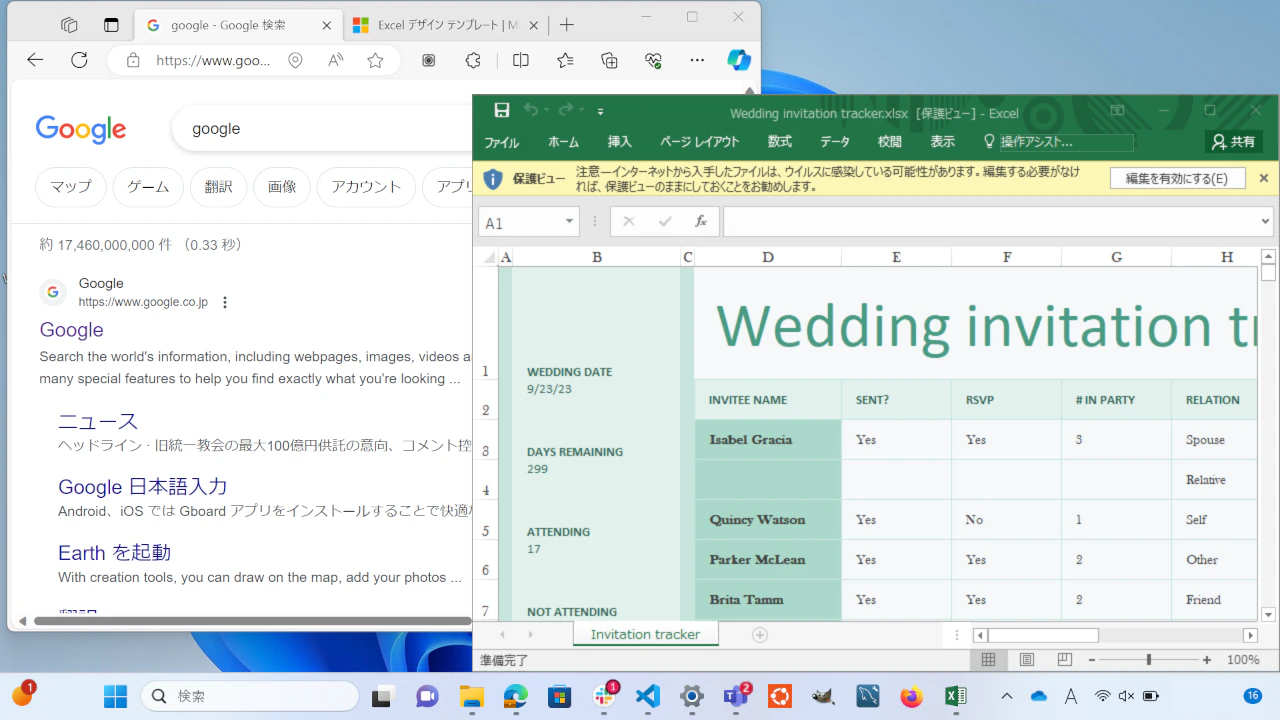This screenshot has width=1280, height=720.
Task: Open Edge Collections icon
Action: click(610, 60)
